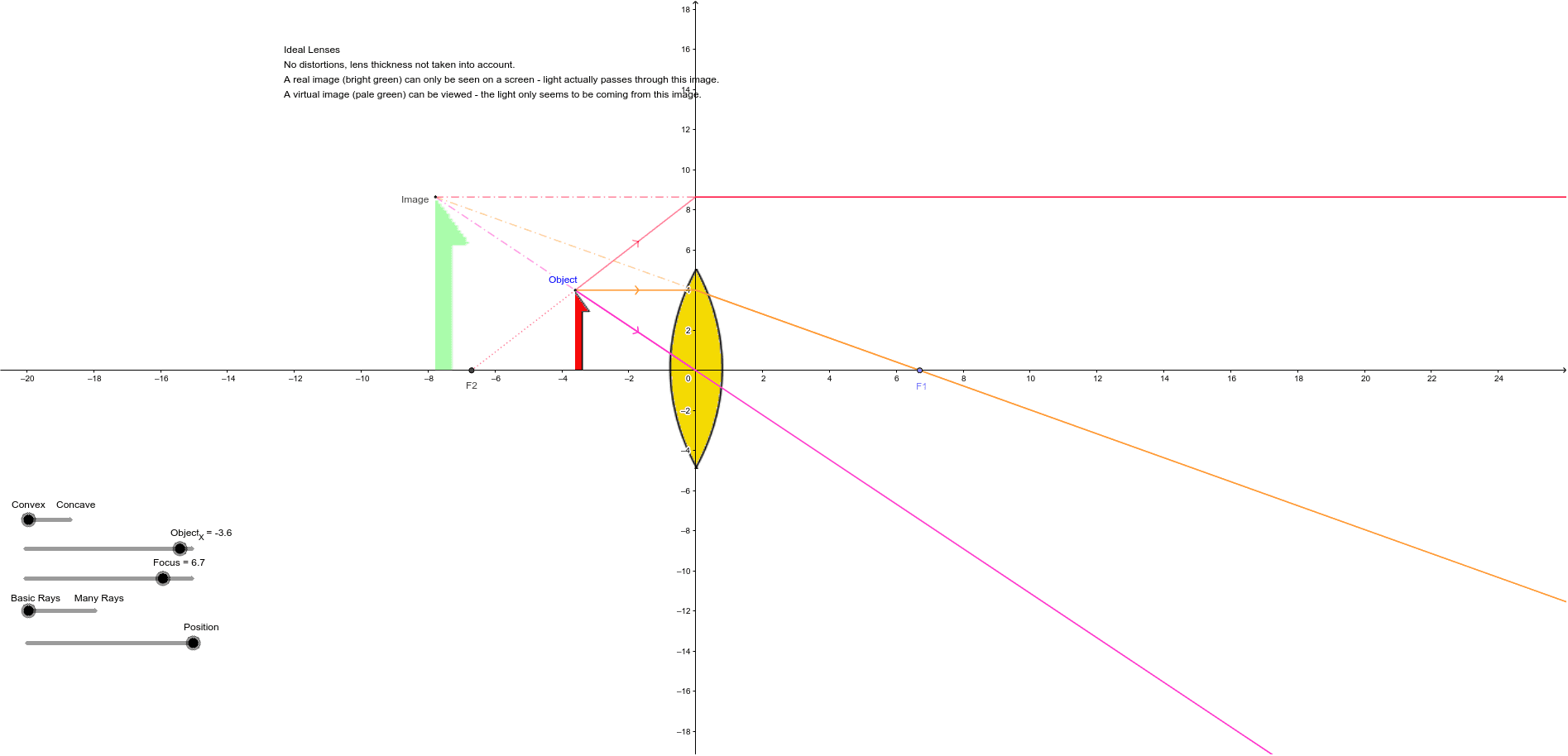Click the Image point marker
Viewport: 1568px width, 756px height.
pyautogui.click(x=434, y=199)
